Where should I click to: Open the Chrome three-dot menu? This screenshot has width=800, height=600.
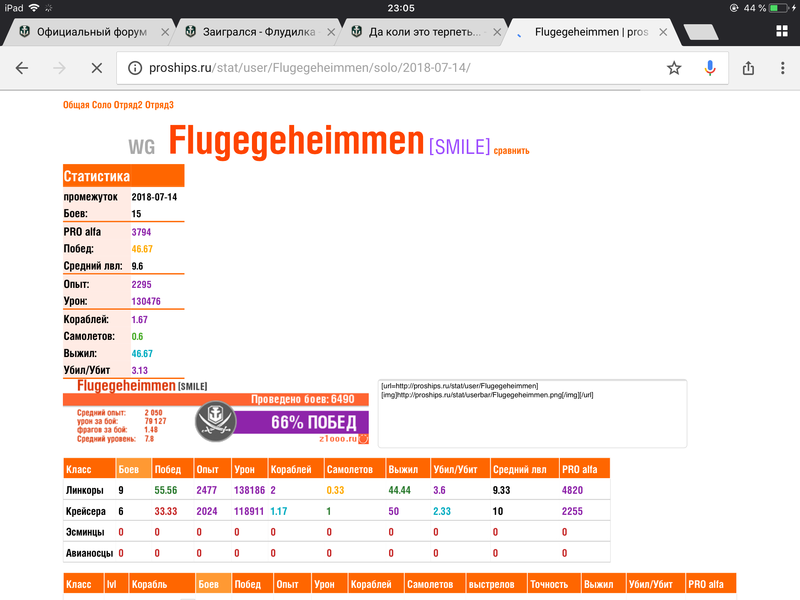point(783,68)
